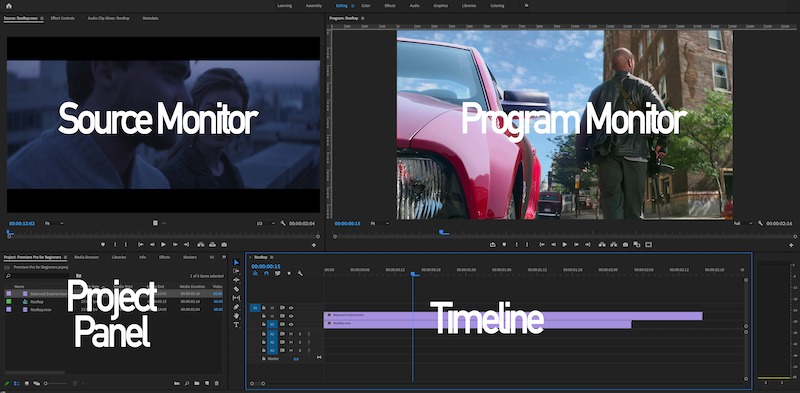The image size is (800, 393).
Task: Click Find icon in Project panel footer
Action: (x=187, y=383)
